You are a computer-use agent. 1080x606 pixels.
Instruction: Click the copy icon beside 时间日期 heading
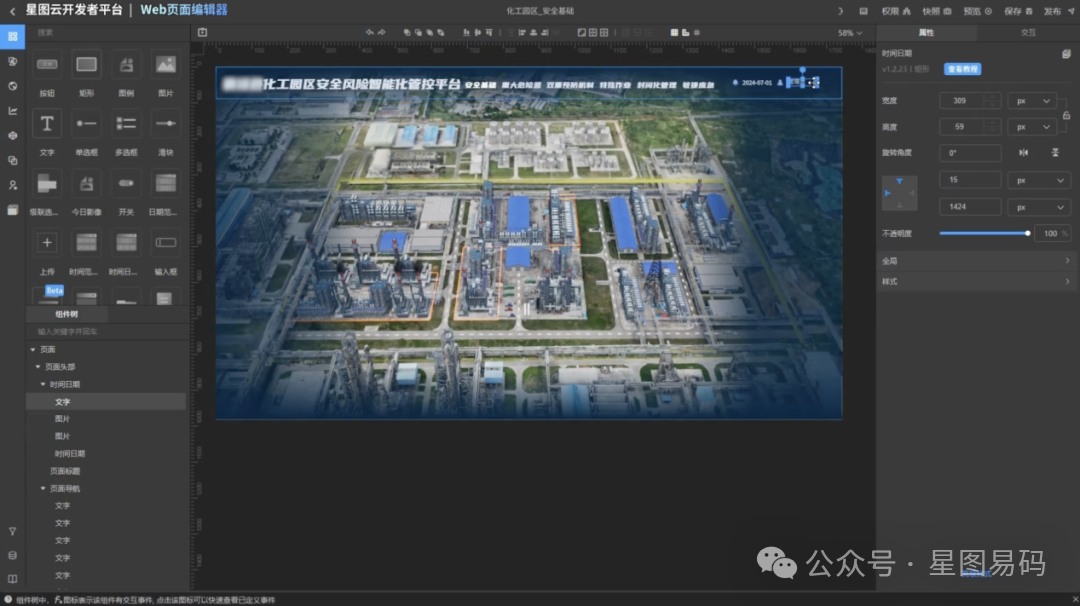[x=1066, y=54]
